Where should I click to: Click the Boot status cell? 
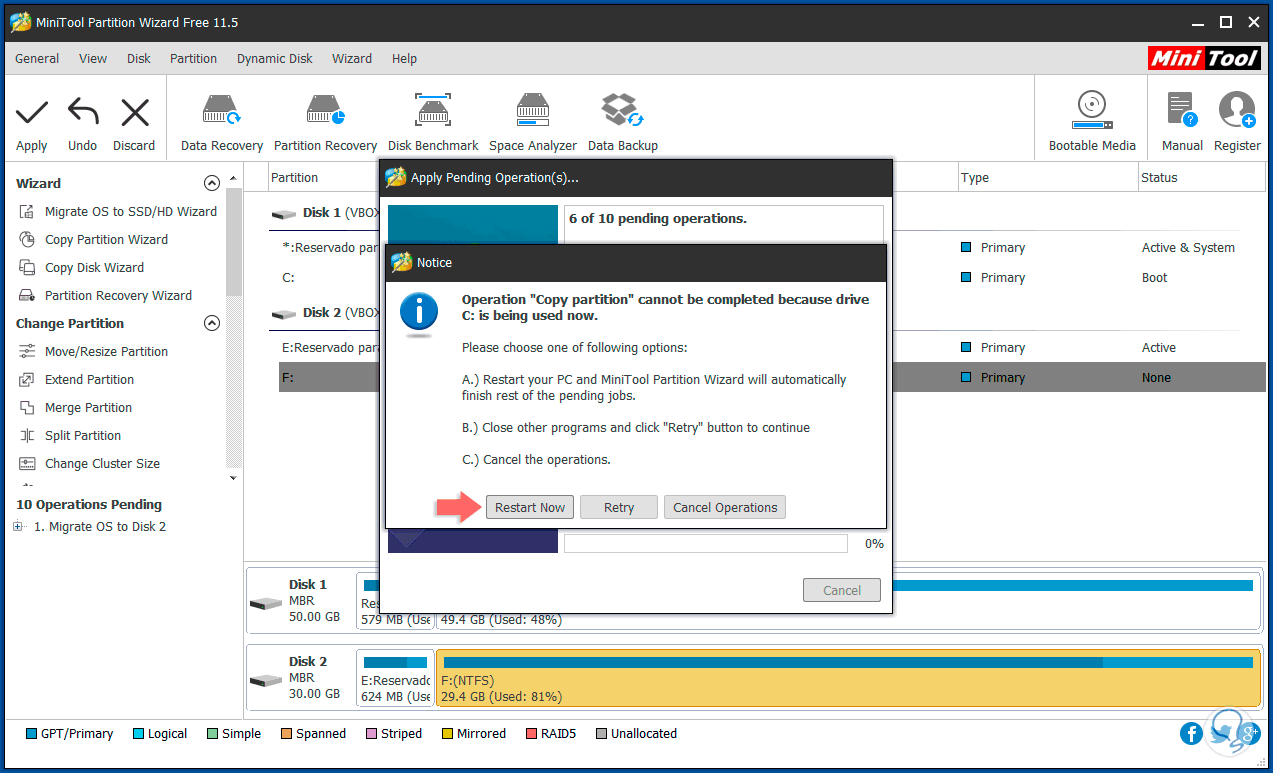point(1154,277)
